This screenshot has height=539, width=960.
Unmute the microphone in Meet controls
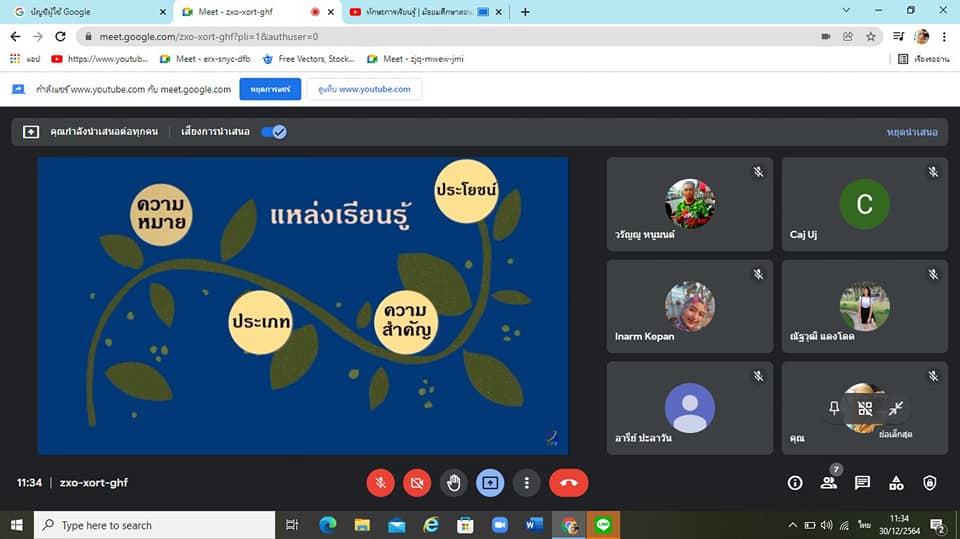(380, 483)
